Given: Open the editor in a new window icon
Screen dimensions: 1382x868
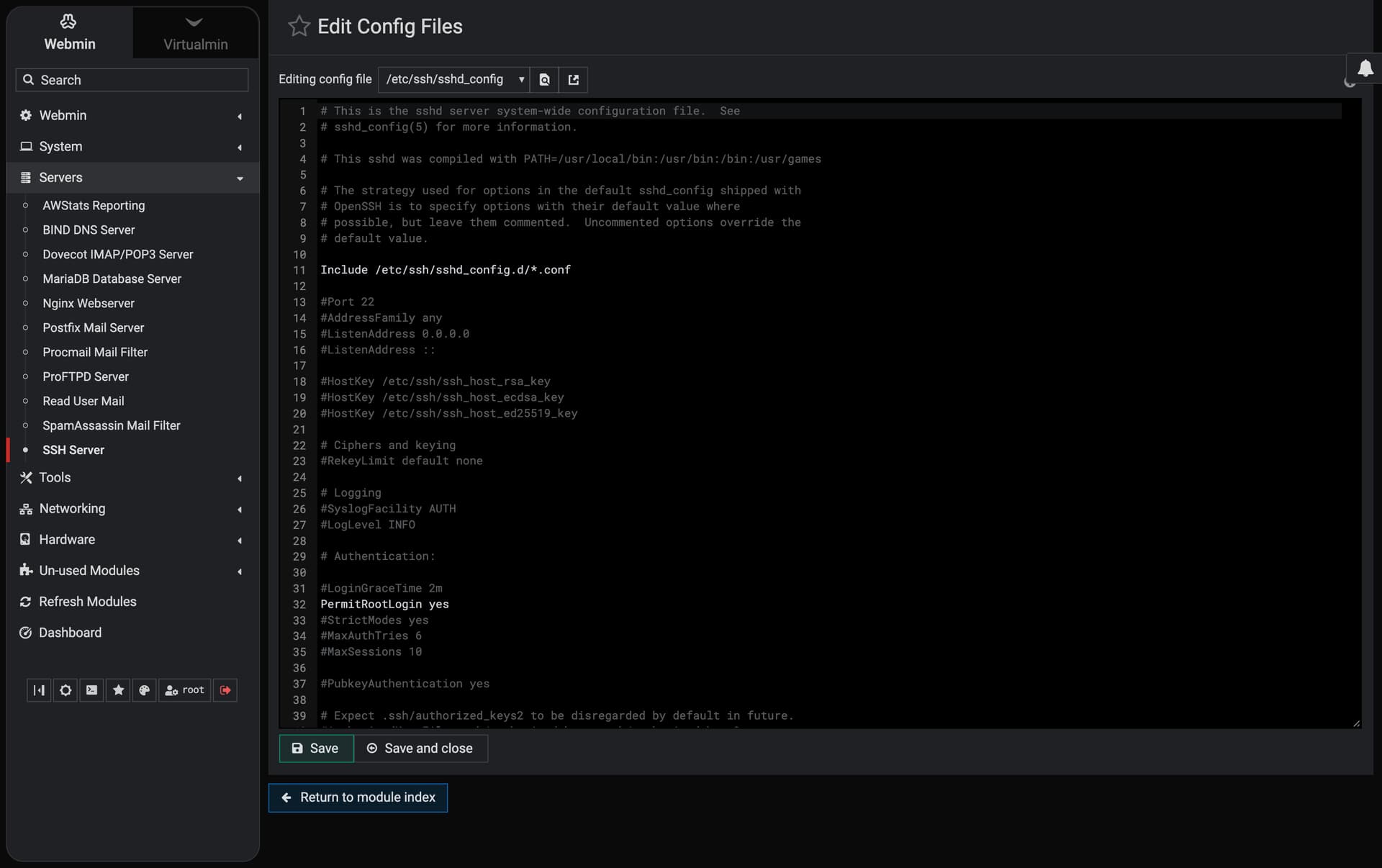Looking at the screenshot, I should point(574,80).
